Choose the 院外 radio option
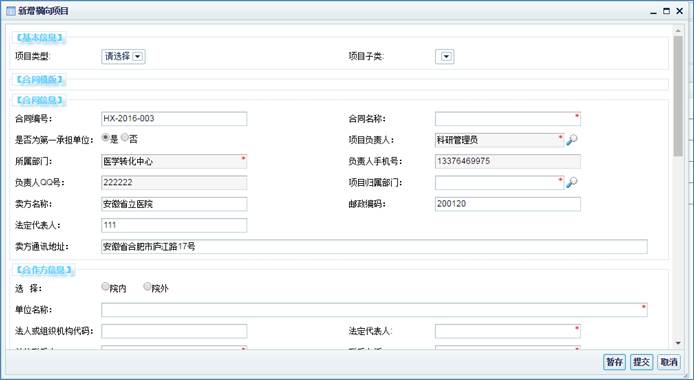This screenshot has width=694, height=380. (147, 287)
